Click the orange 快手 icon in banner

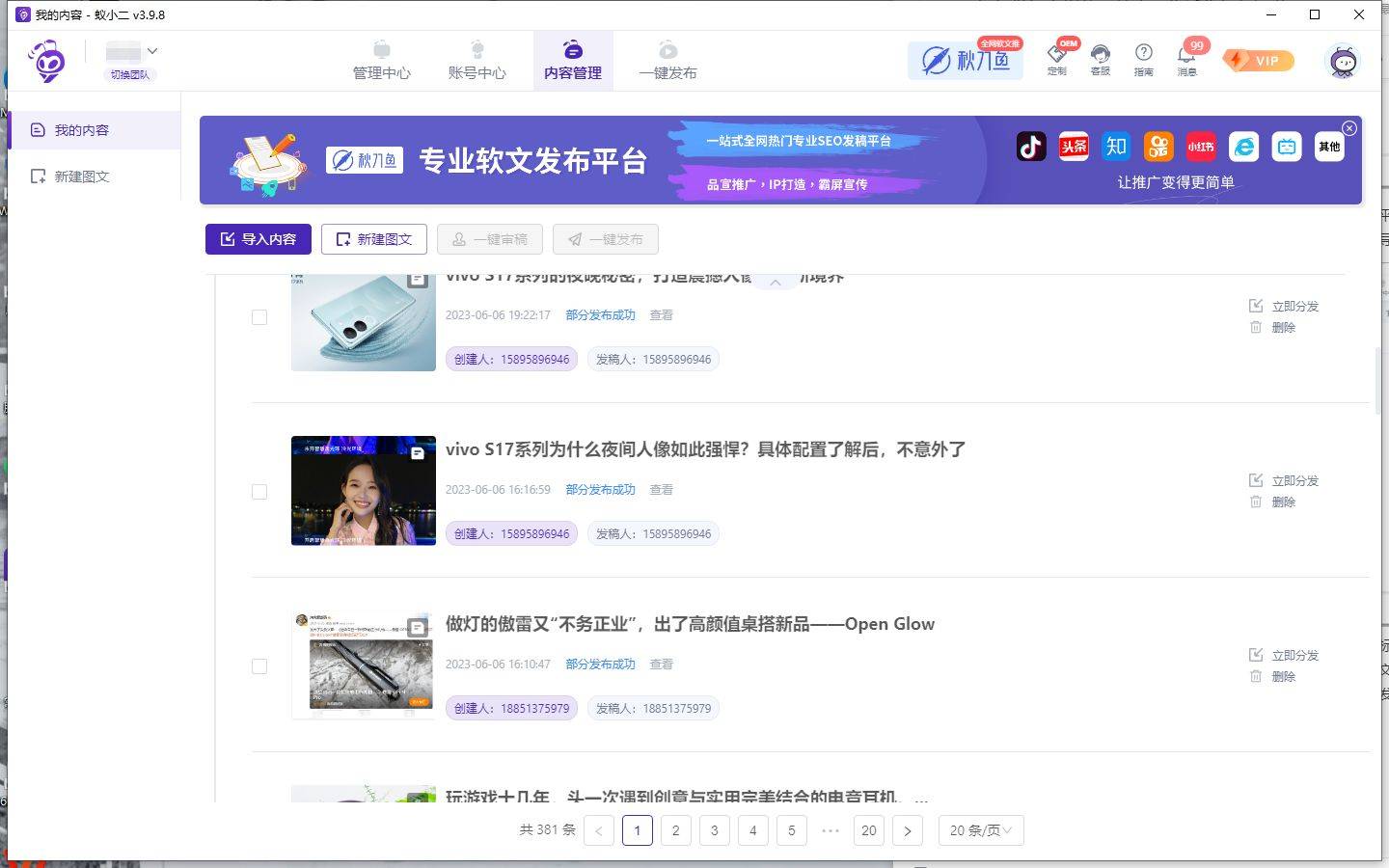coord(1158,147)
